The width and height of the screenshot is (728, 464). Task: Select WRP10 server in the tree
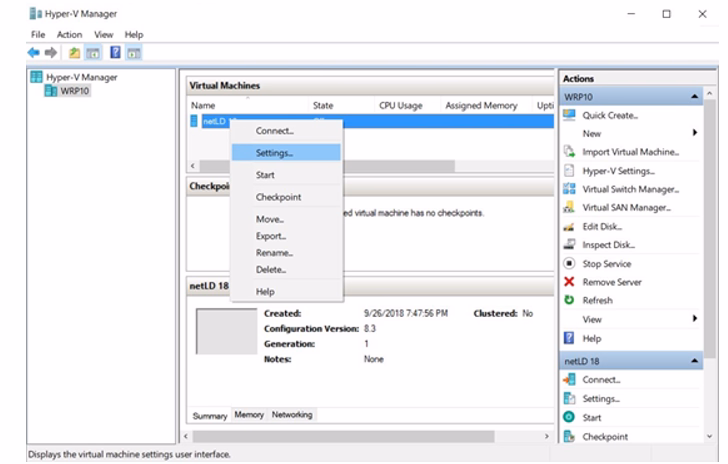74,91
